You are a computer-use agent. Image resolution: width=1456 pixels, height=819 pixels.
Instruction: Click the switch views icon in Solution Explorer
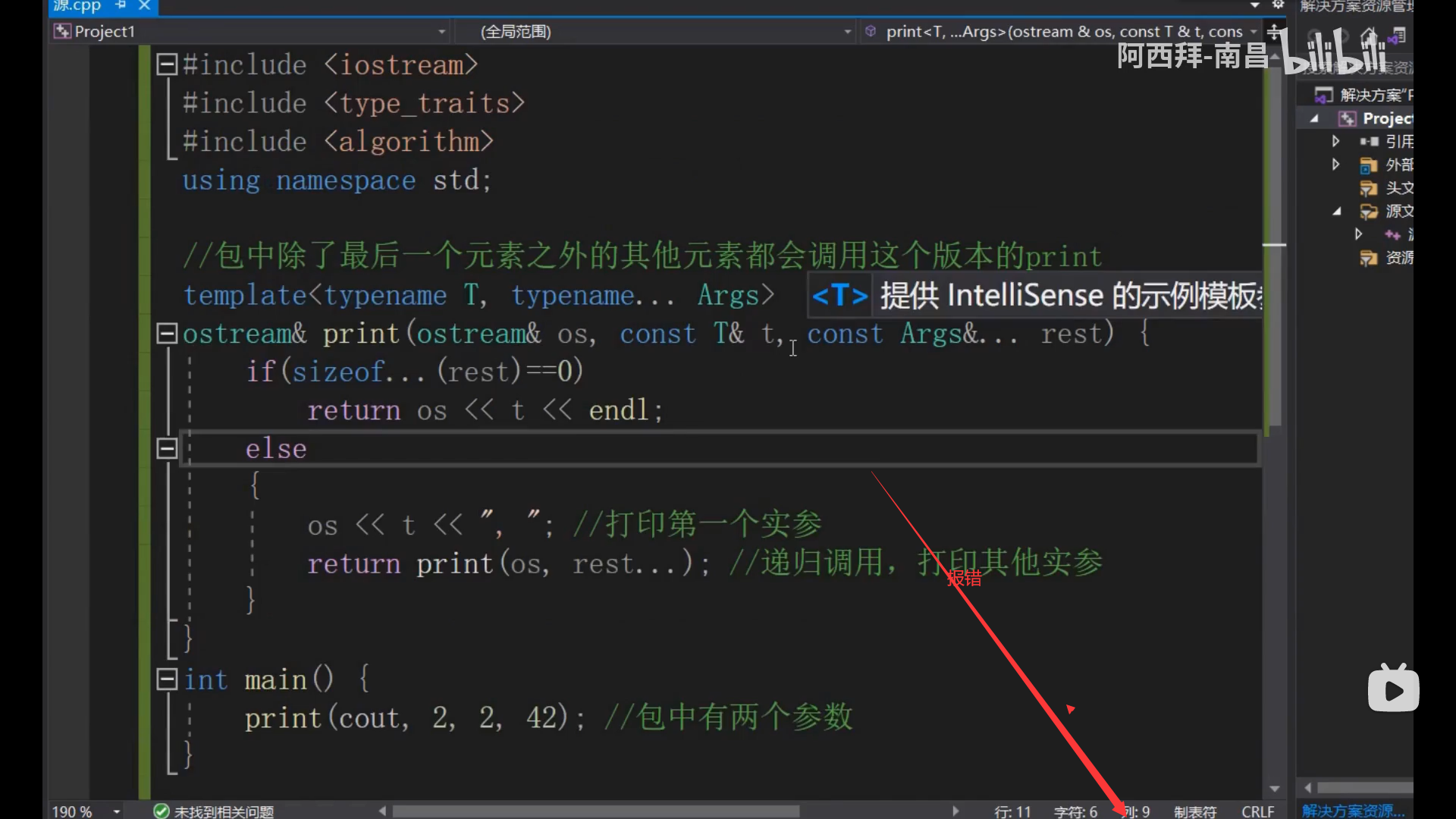click(x=1397, y=36)
